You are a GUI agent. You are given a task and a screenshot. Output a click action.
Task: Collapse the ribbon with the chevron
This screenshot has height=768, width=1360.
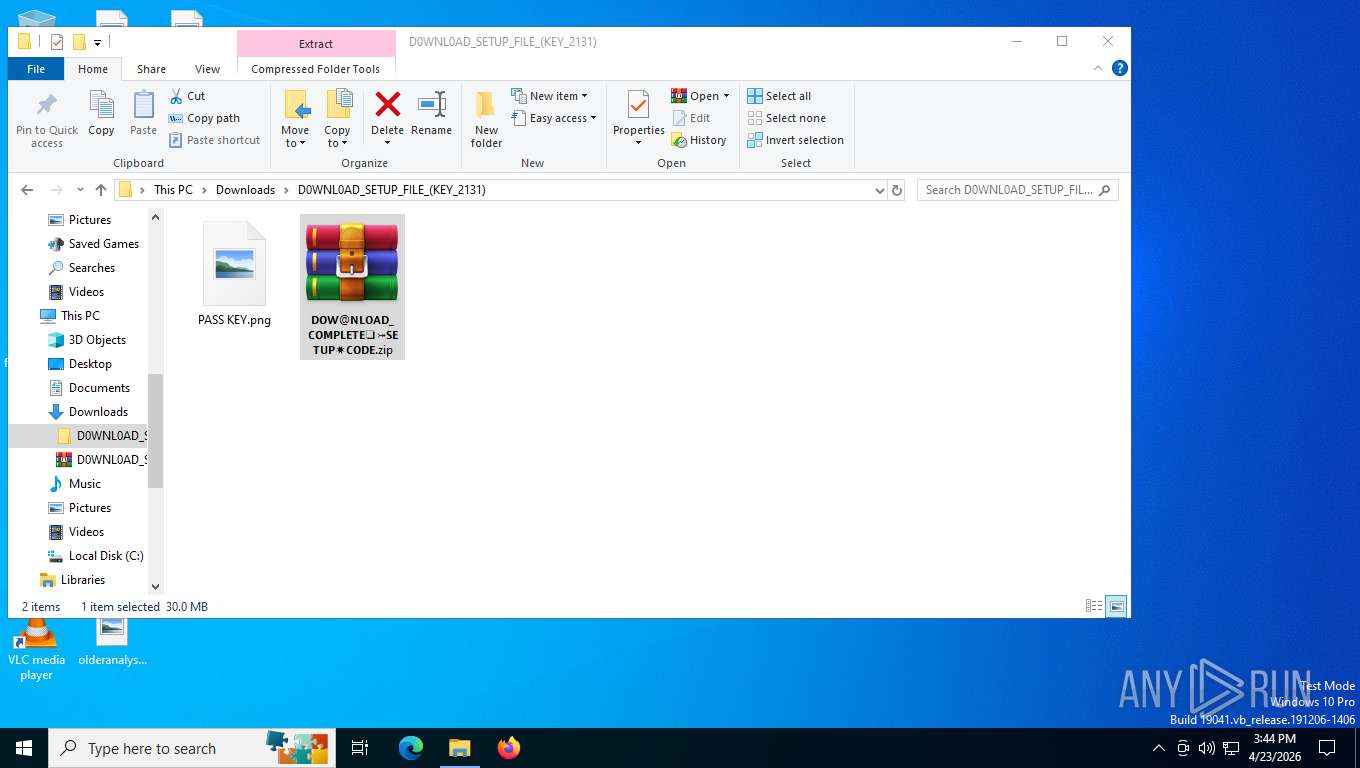(1099, 69)
